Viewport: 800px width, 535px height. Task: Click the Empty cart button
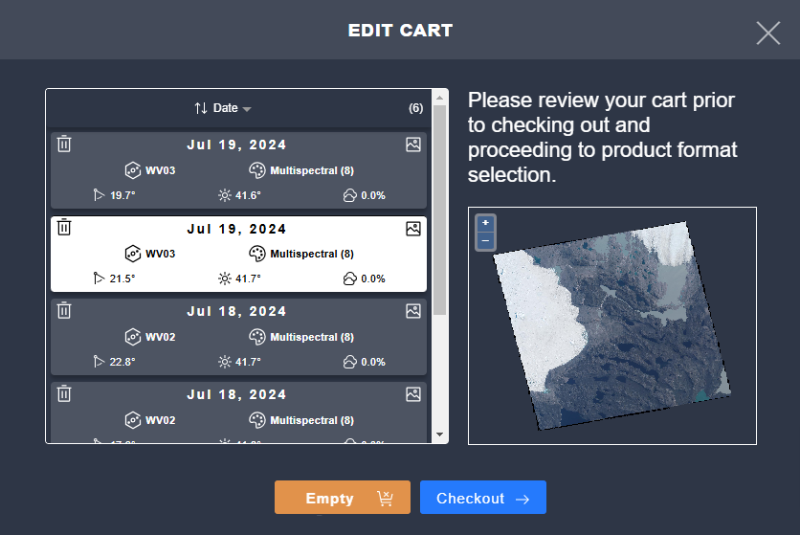tap(342, 498)
